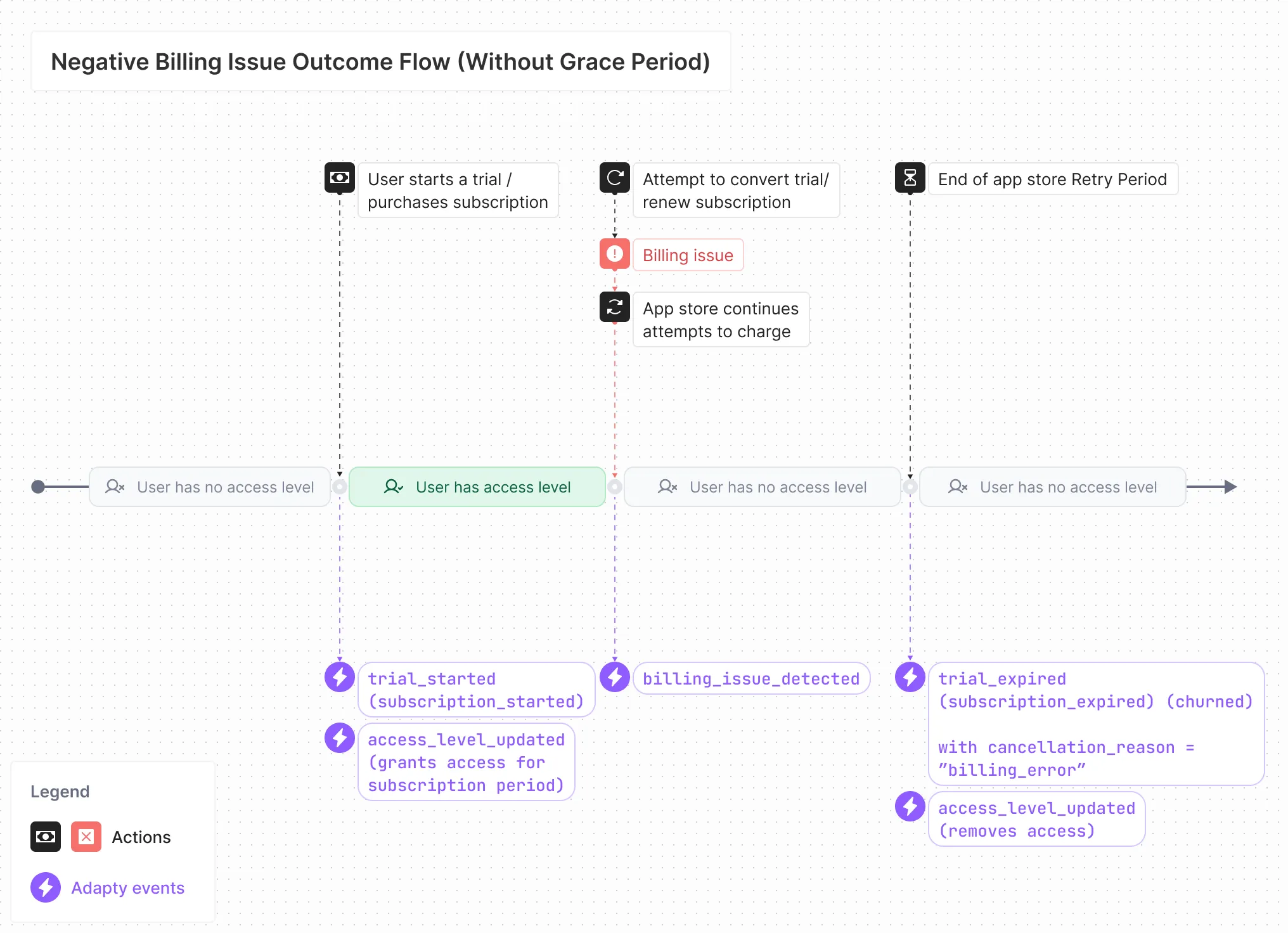Click the lightning icon next to billing_issue_detected
Screen dimensions: 1288x933
[614, 677]
